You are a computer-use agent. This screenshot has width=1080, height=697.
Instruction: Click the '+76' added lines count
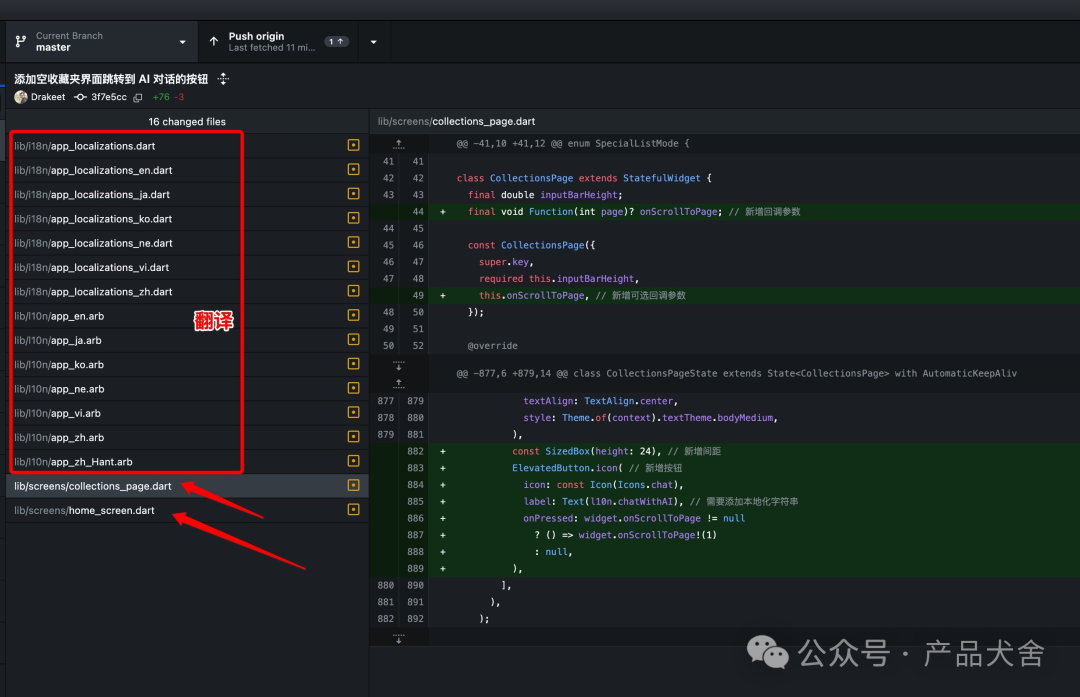tap(161, 97)
